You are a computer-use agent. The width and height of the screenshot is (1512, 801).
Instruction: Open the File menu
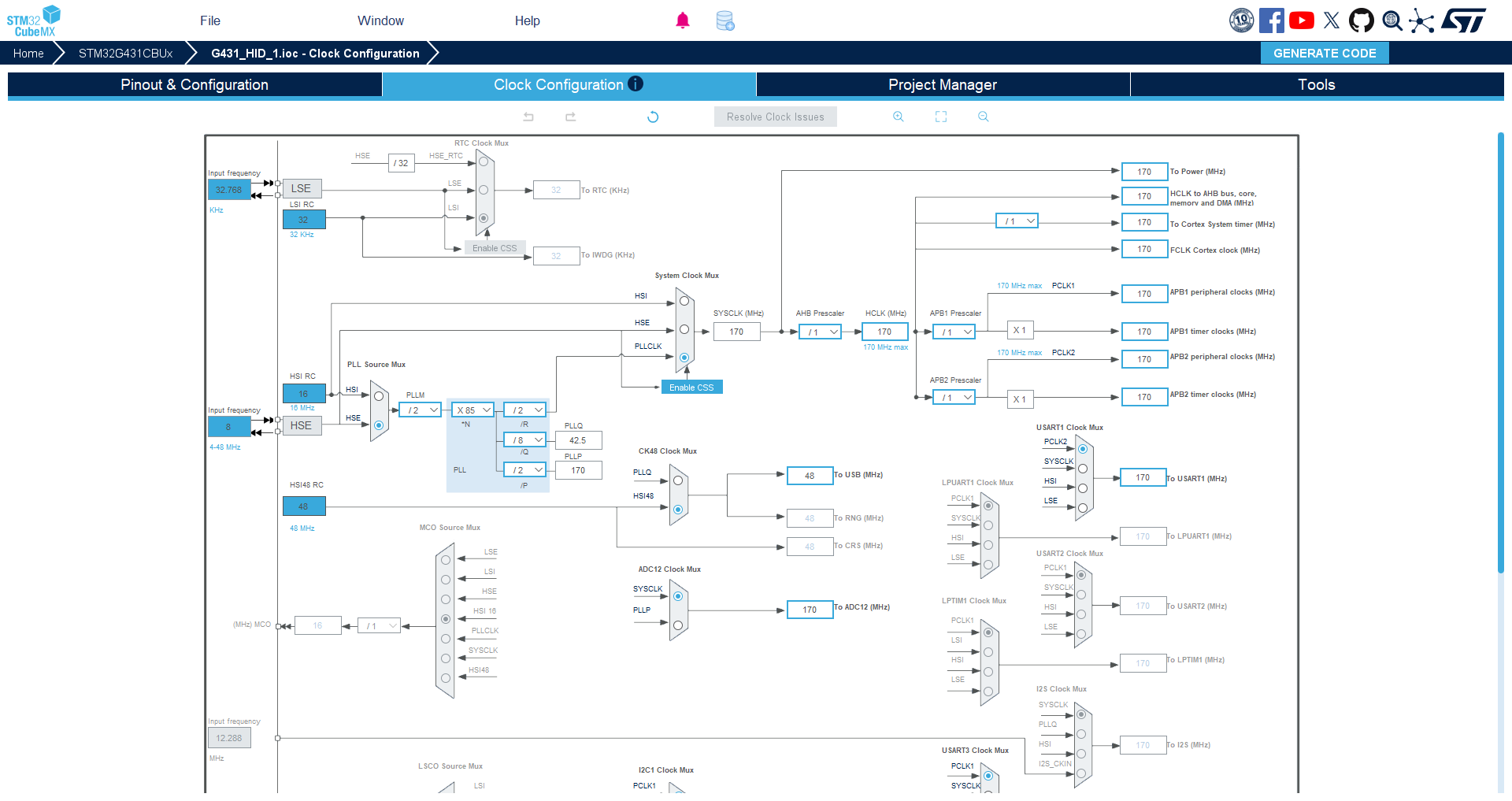point(210,20)
